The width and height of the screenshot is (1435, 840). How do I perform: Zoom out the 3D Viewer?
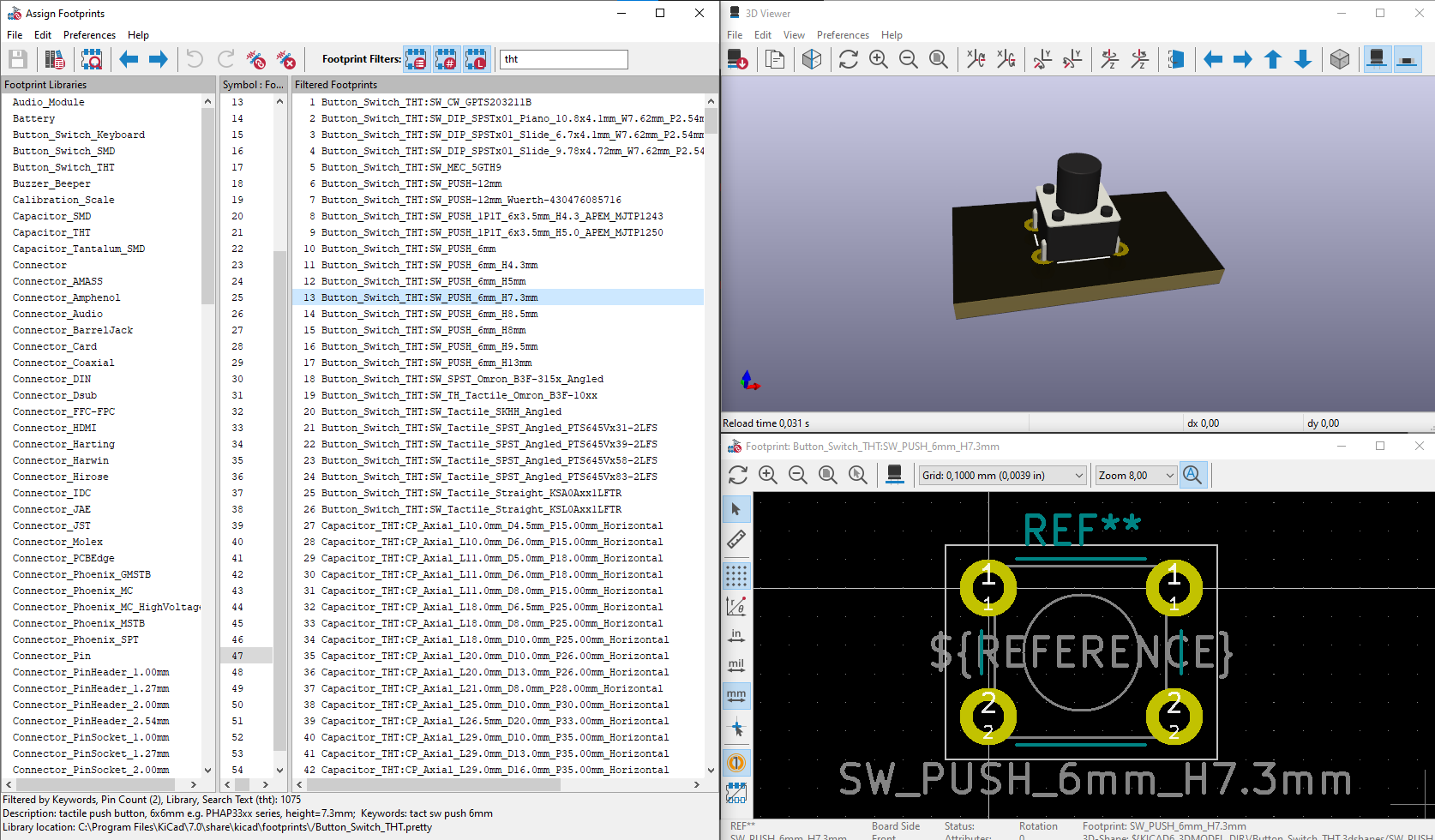point(909,59)
